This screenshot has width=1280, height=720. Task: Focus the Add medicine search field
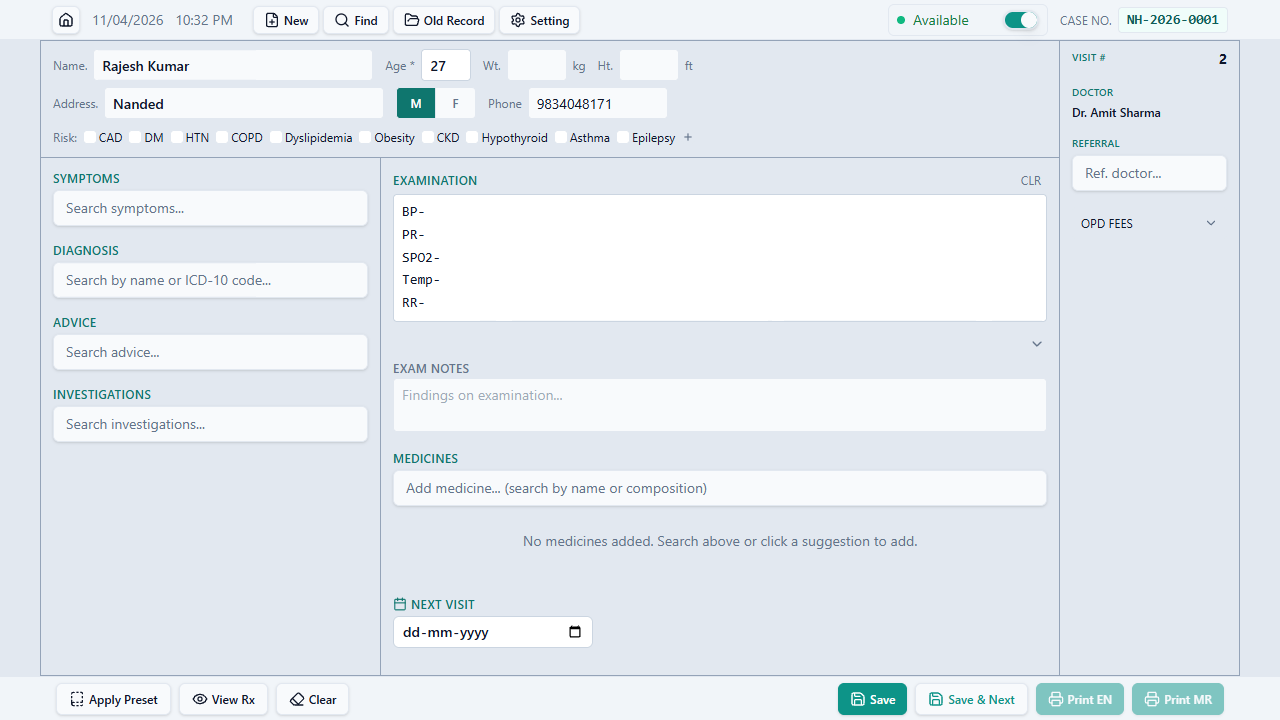(719, 488)
